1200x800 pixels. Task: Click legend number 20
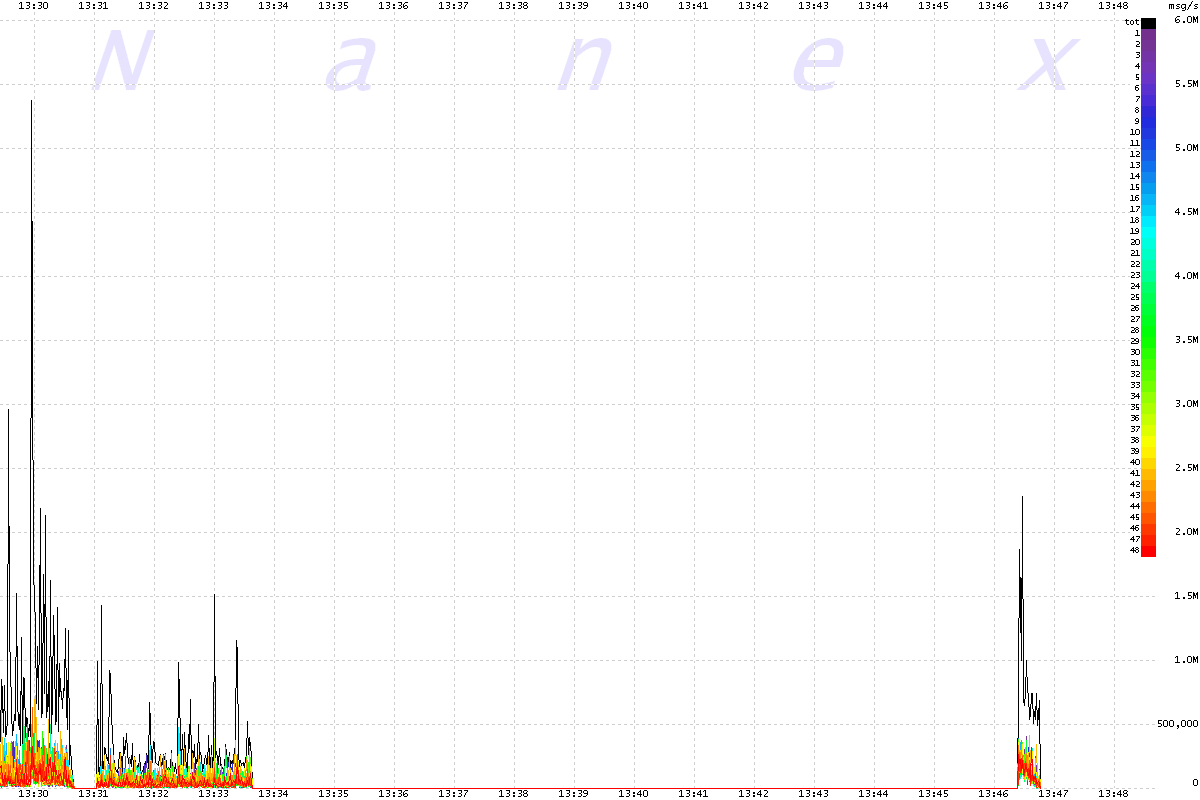(x=1135, y=242)
